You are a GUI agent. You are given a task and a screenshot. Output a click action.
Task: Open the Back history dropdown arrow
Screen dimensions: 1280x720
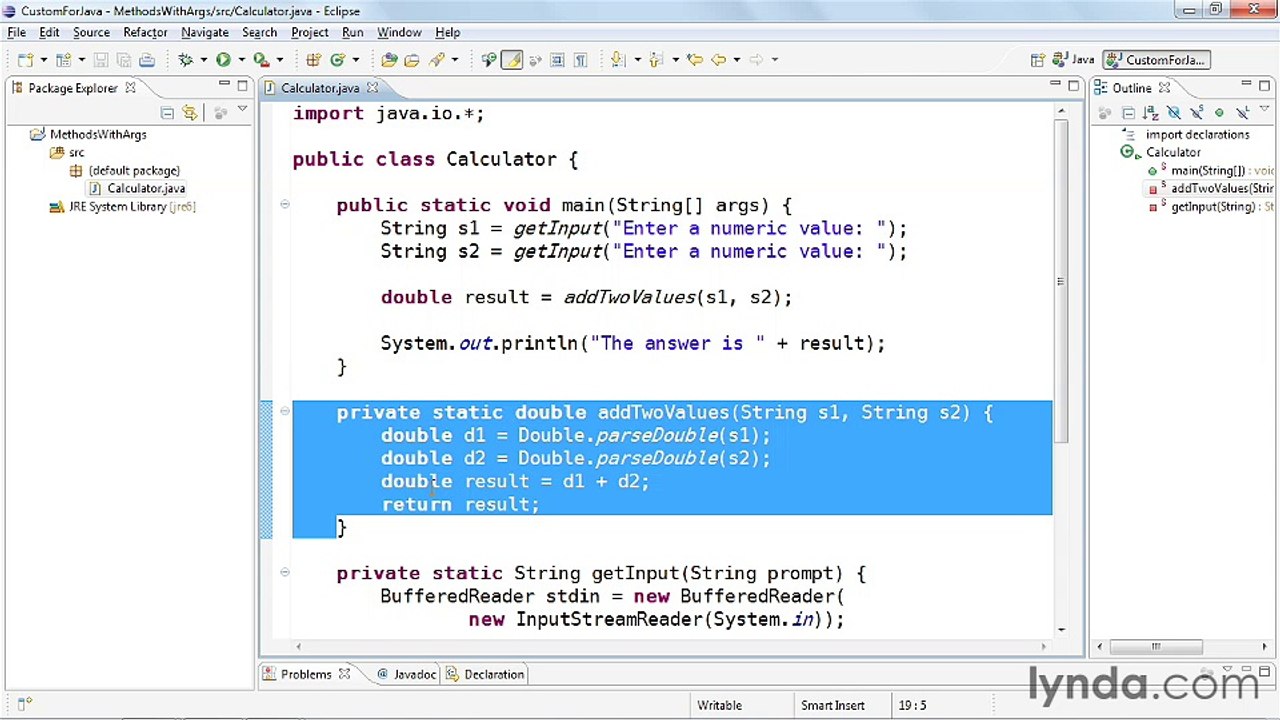[x=737, y=60]
